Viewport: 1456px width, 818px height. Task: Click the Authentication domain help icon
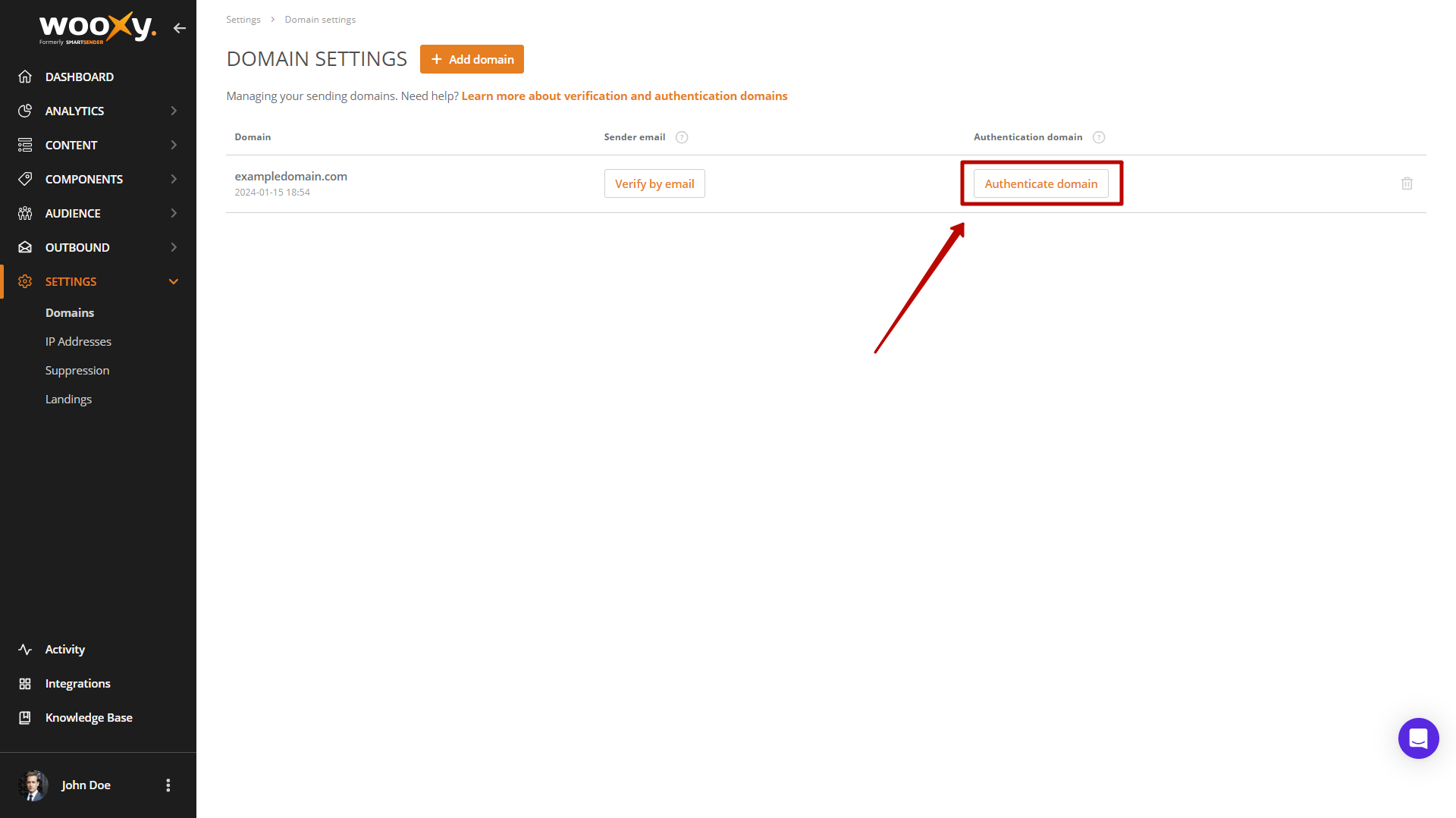pyautogui.click(x=1099, y=137)
